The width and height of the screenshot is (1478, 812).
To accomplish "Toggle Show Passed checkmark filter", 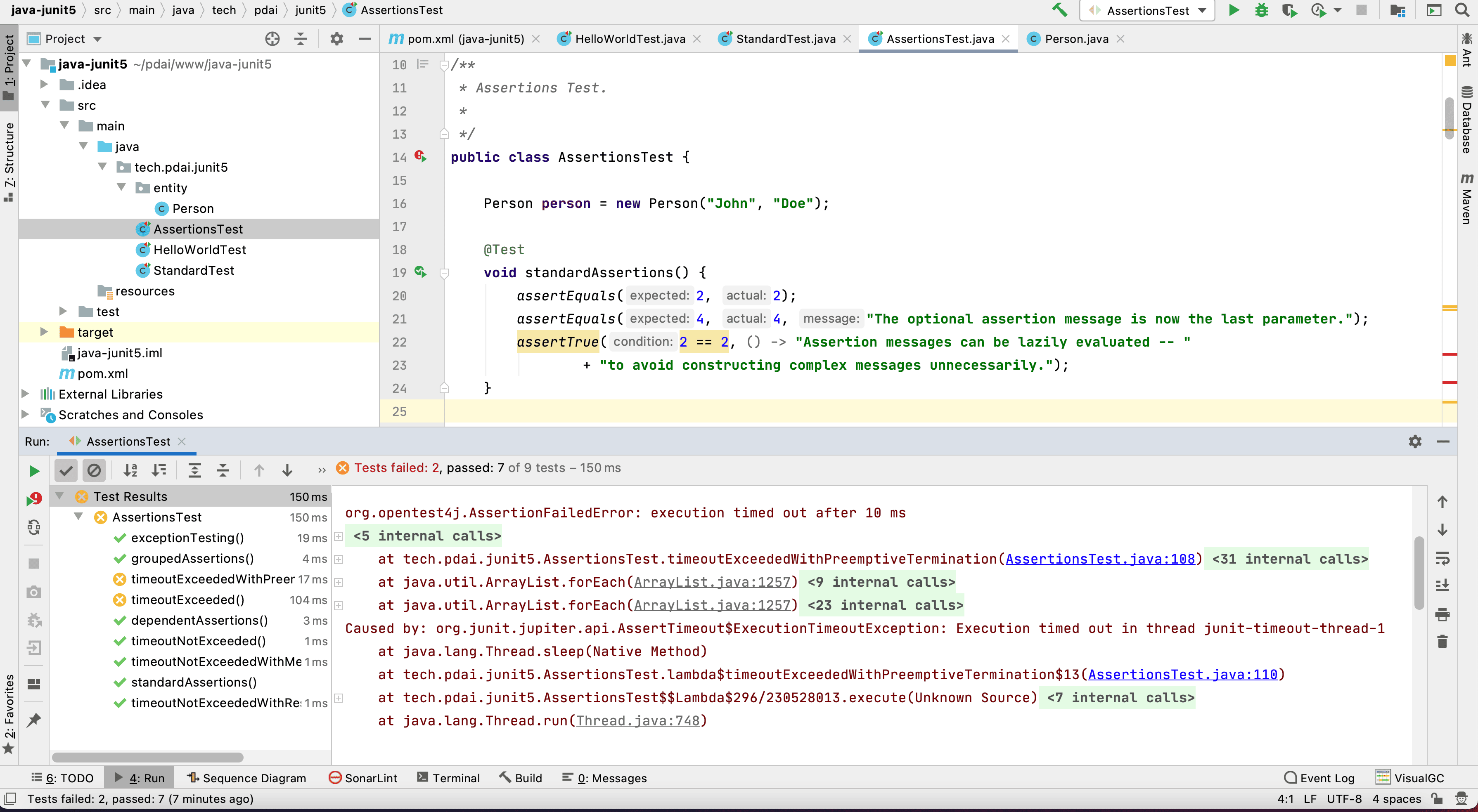I will click(66, 471).
